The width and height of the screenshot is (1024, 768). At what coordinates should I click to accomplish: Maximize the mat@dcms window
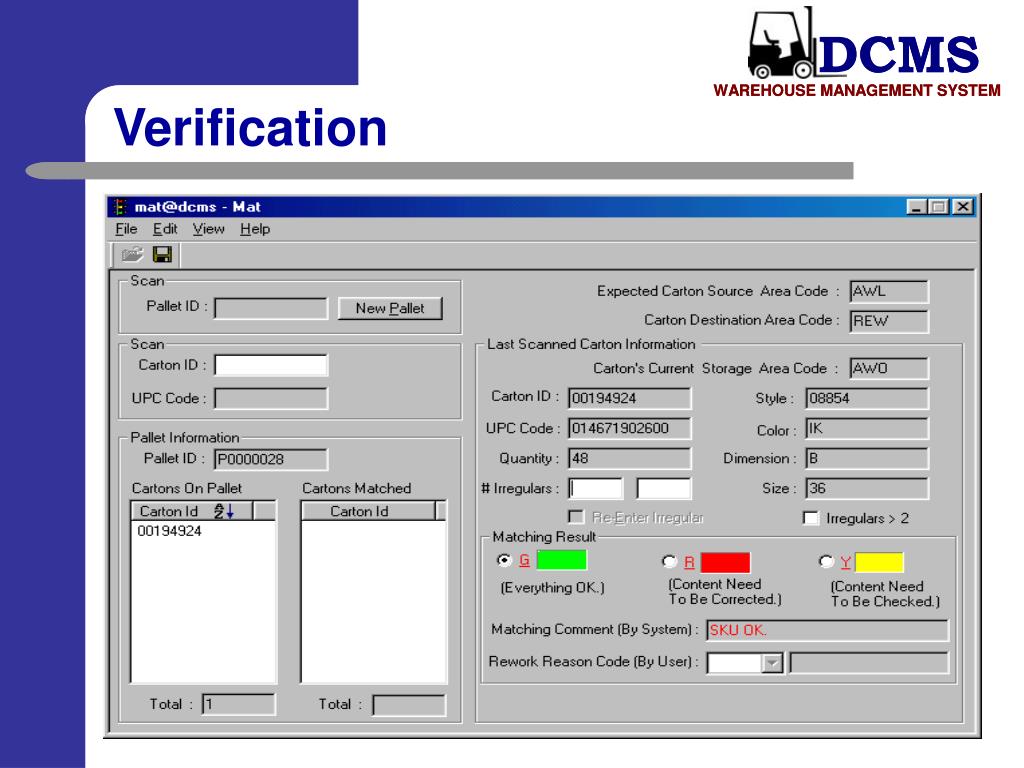coord(938,207)
